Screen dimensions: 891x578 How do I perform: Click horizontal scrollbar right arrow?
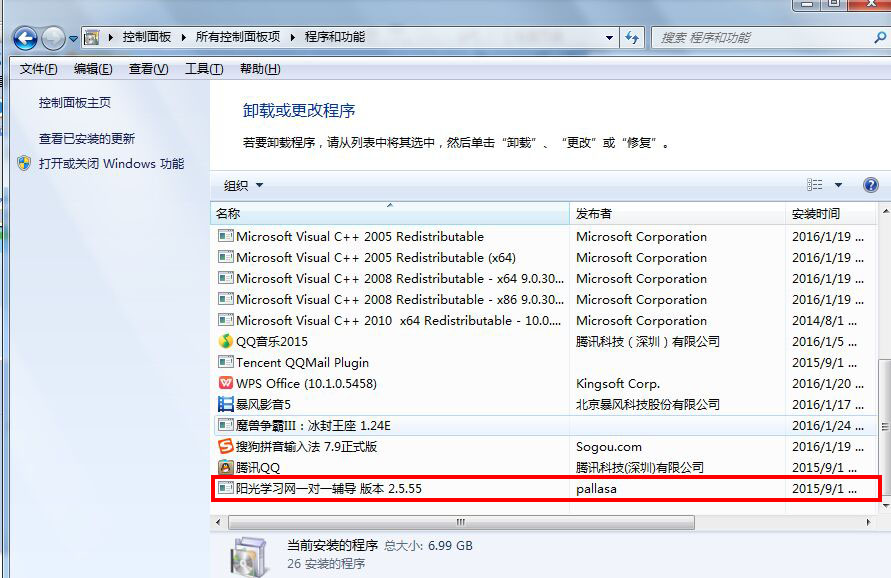click(x=868, y=522)
